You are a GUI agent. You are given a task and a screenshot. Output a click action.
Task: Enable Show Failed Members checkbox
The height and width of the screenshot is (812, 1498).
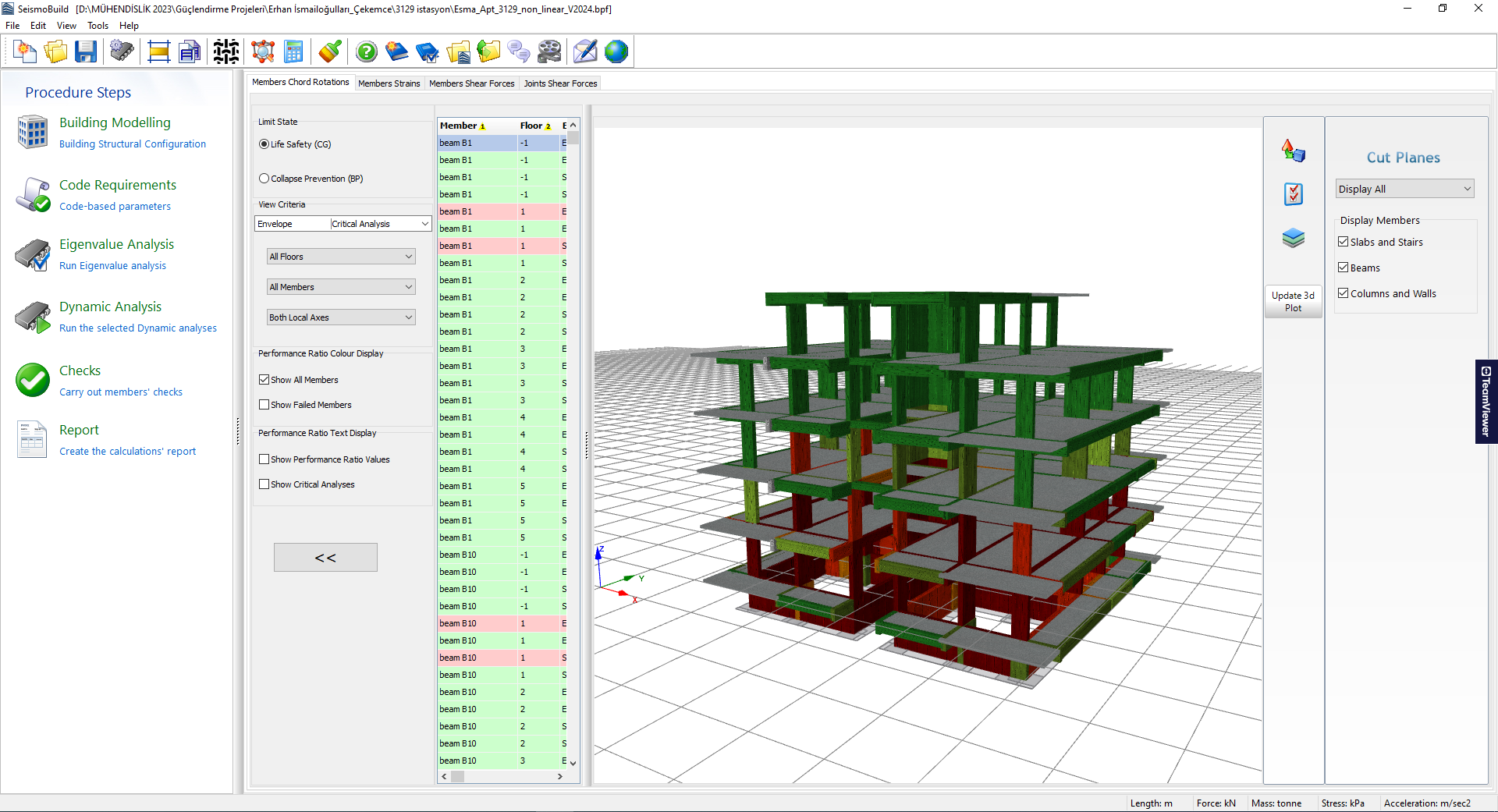264,405
